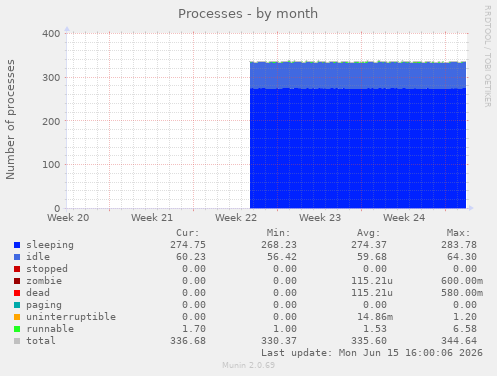
Task: Click the total legend color swatch
Action: tap(17, 341)
